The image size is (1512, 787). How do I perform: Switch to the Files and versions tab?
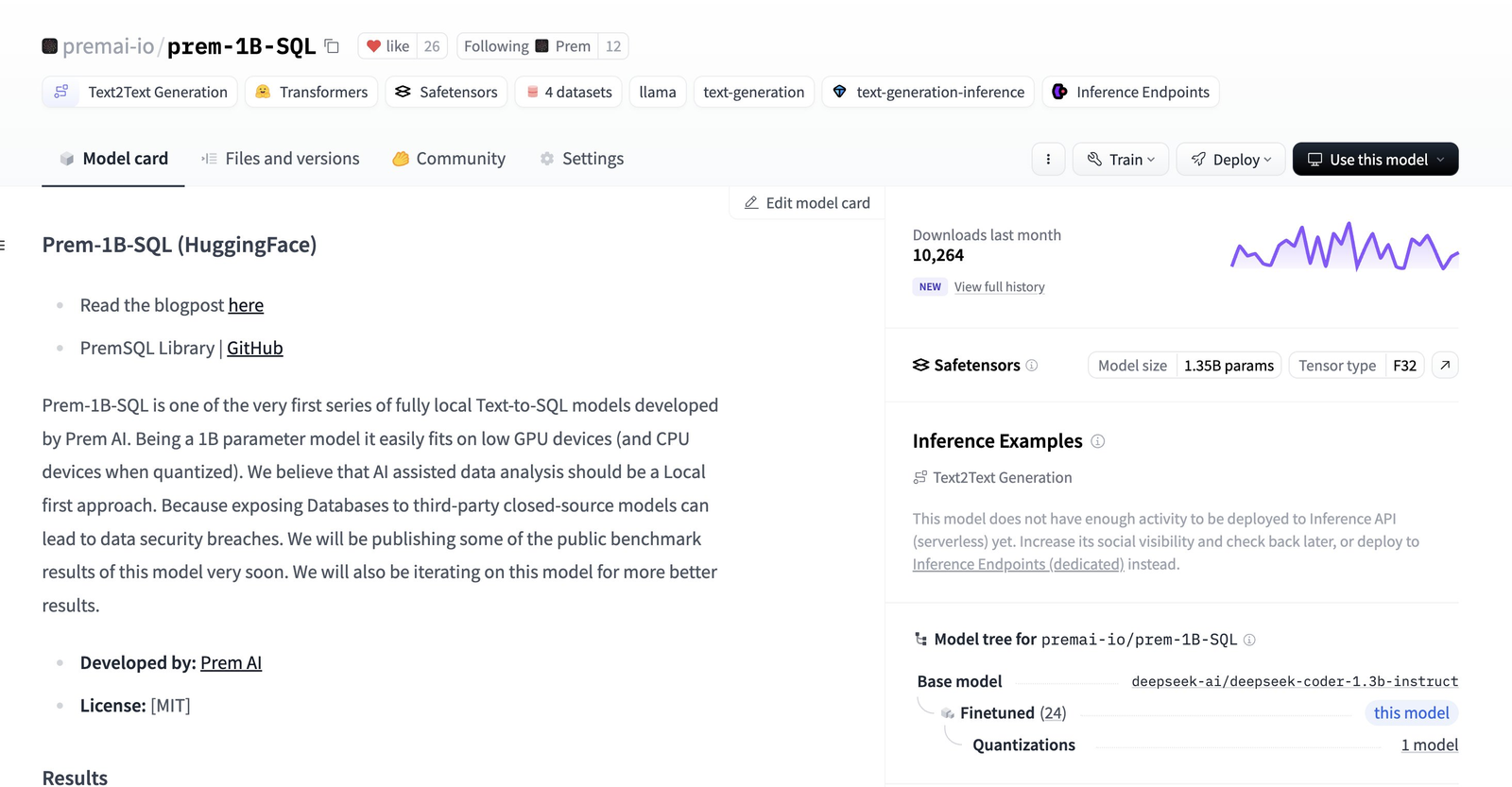click(281, 159)
